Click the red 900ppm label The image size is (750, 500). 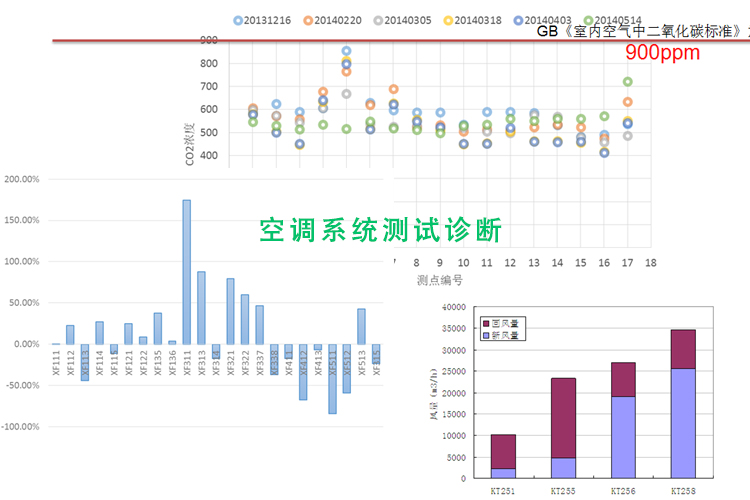(x=662, y=53)
